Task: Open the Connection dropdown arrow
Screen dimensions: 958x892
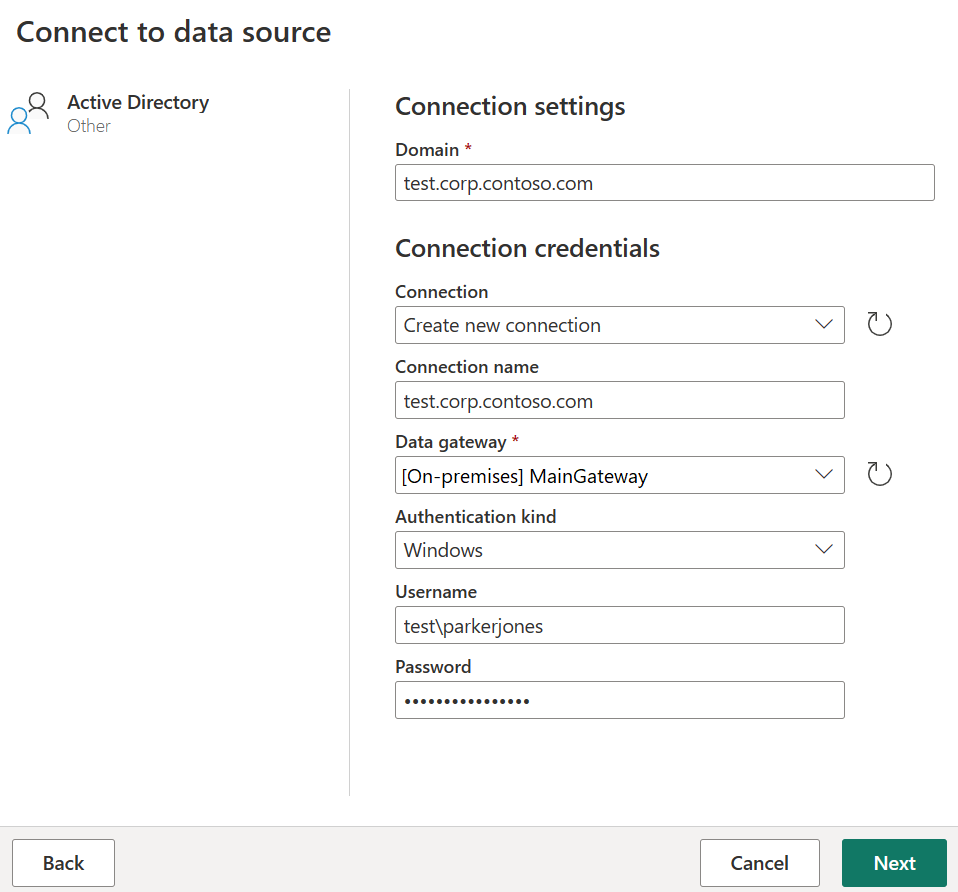Action: click(x=823, y=324)
